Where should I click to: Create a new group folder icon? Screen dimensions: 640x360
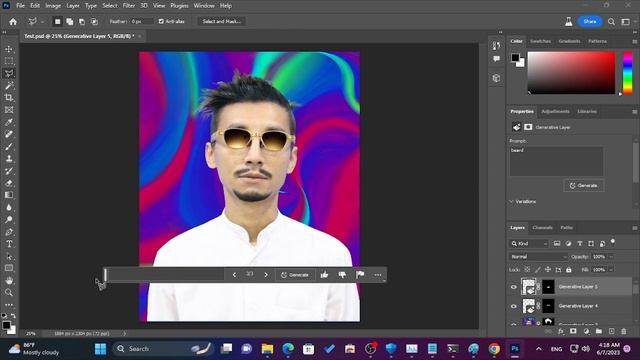(598, 331)
